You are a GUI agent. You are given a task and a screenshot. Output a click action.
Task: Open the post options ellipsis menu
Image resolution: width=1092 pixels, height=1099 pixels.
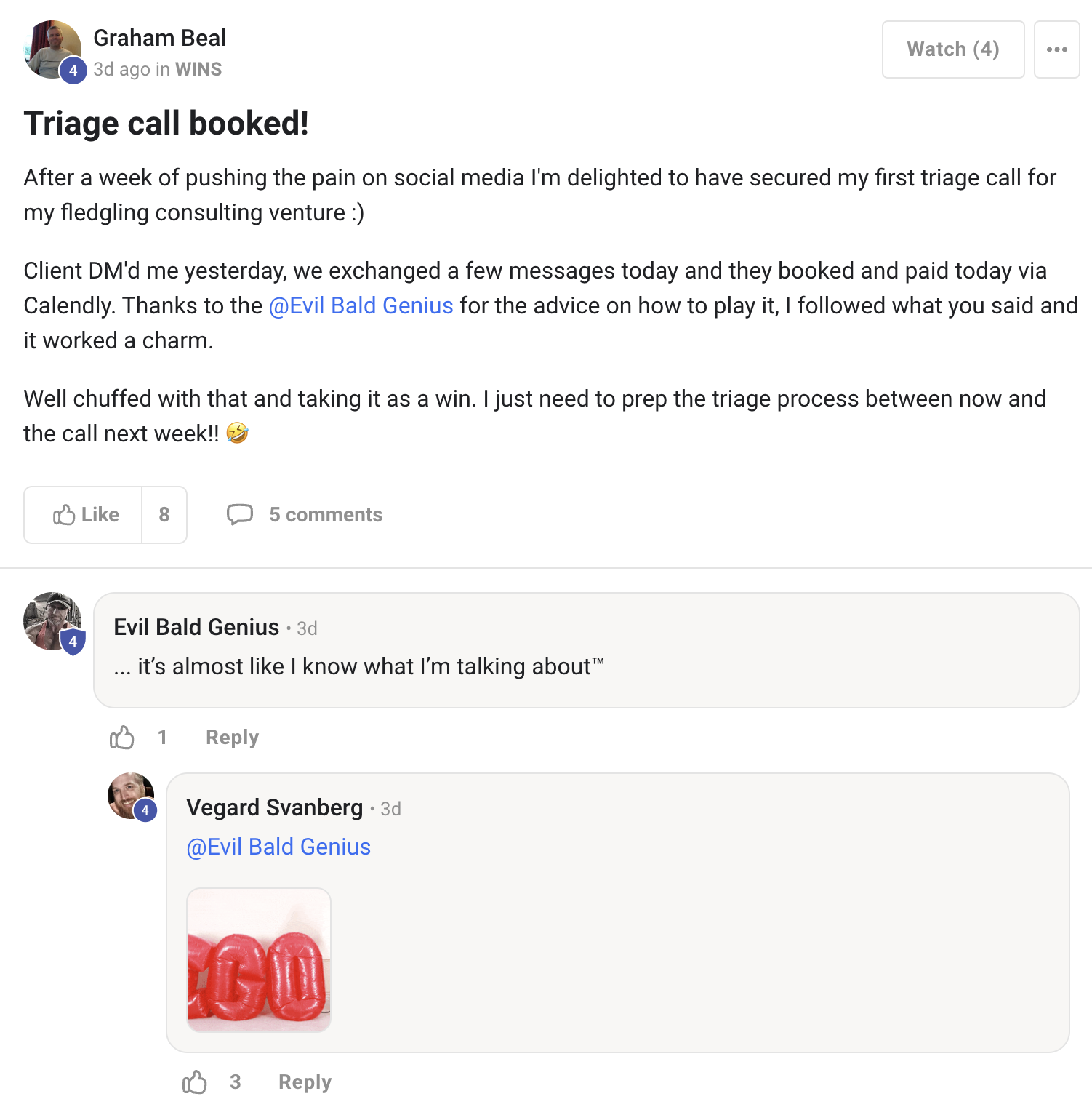click(x=1056, y=49)
